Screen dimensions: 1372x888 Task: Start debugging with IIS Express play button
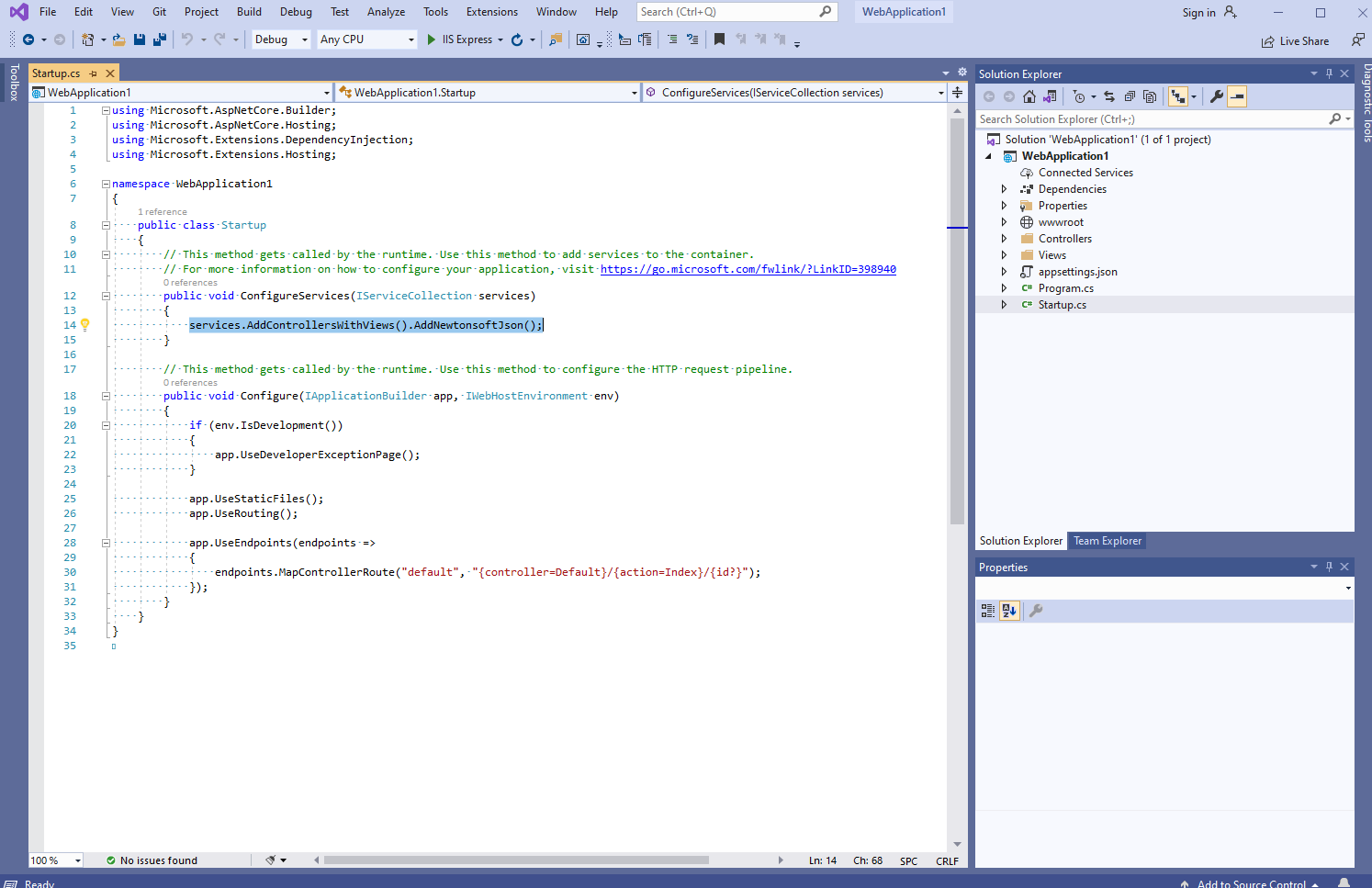click(x=432, y=39)
